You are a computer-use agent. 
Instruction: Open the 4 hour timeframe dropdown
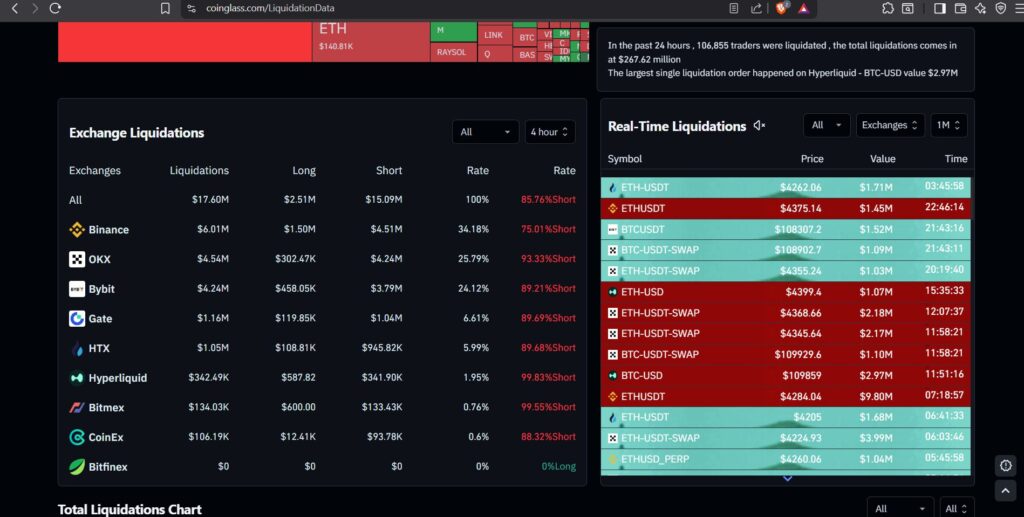pos(550,132)
